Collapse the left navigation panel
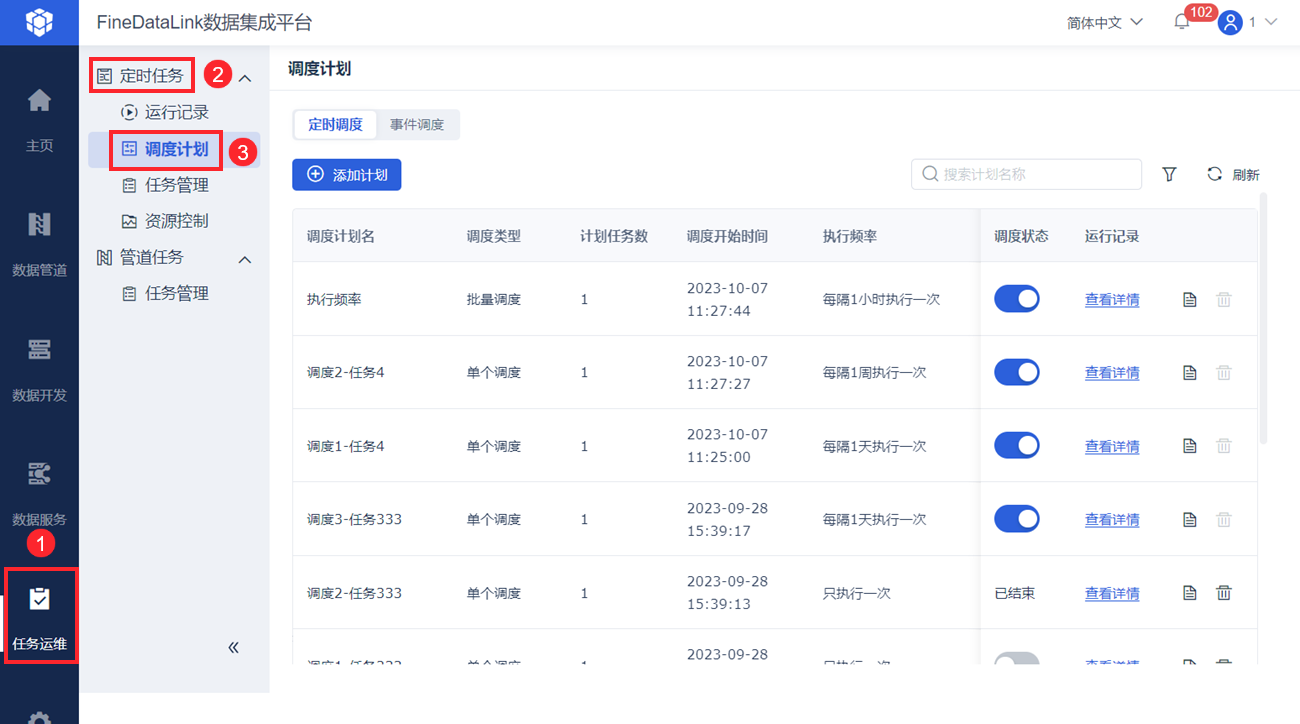Screen dimensions: 1300x724 point(234,647)
